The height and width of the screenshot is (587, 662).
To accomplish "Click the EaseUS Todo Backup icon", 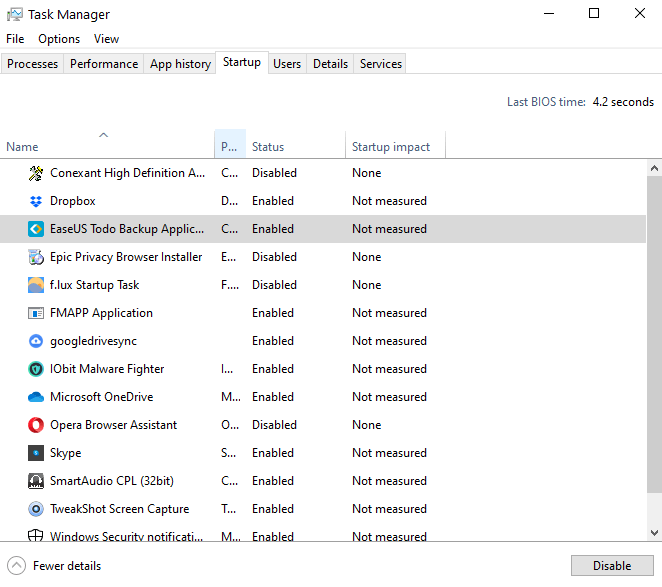I will 36,229.
